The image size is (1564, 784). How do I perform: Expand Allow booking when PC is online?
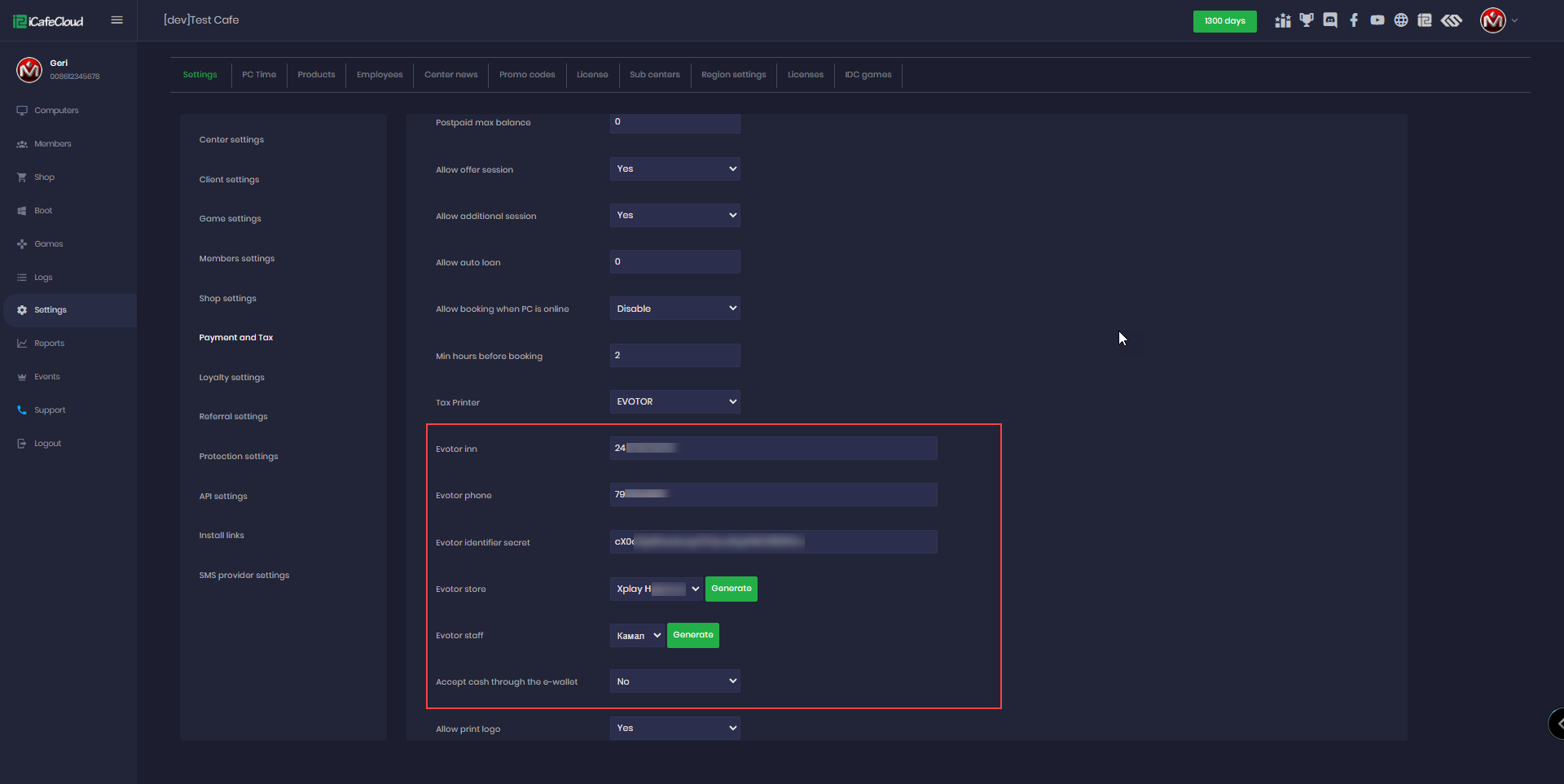[x=674, y=309]
